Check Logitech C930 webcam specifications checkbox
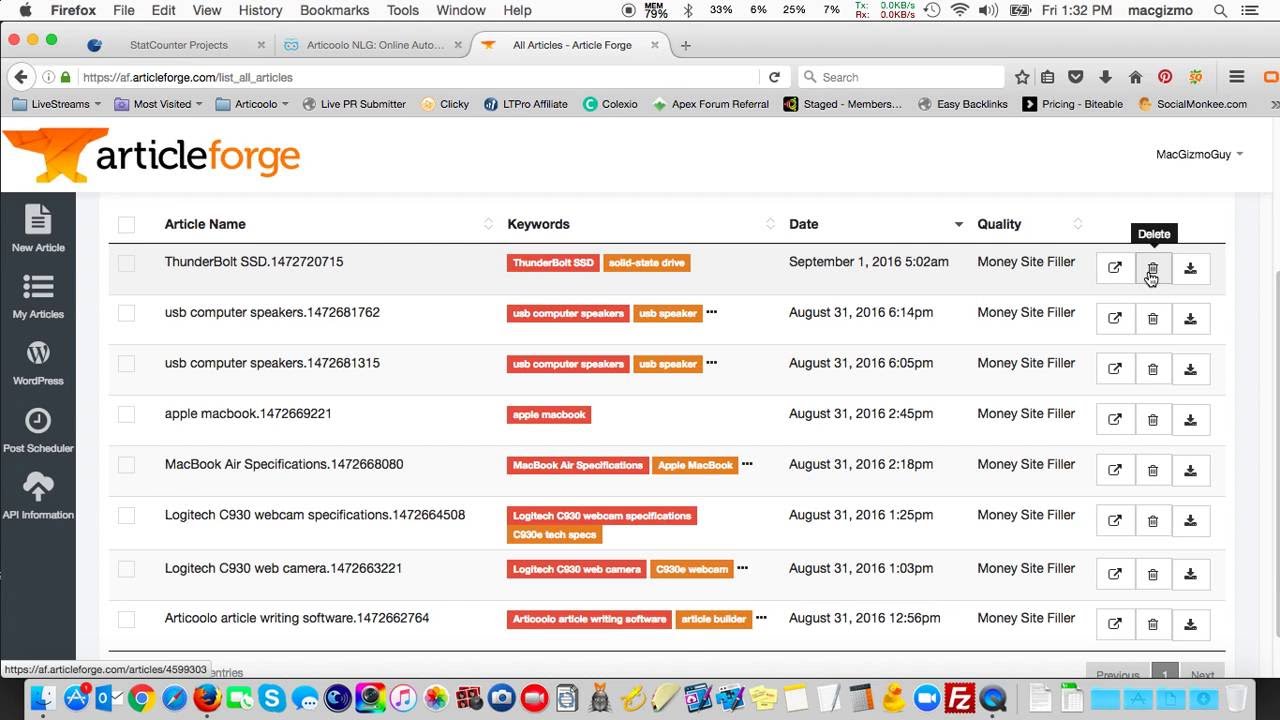The height and width of the screenshot is (720, 1280). coord(126,516)
